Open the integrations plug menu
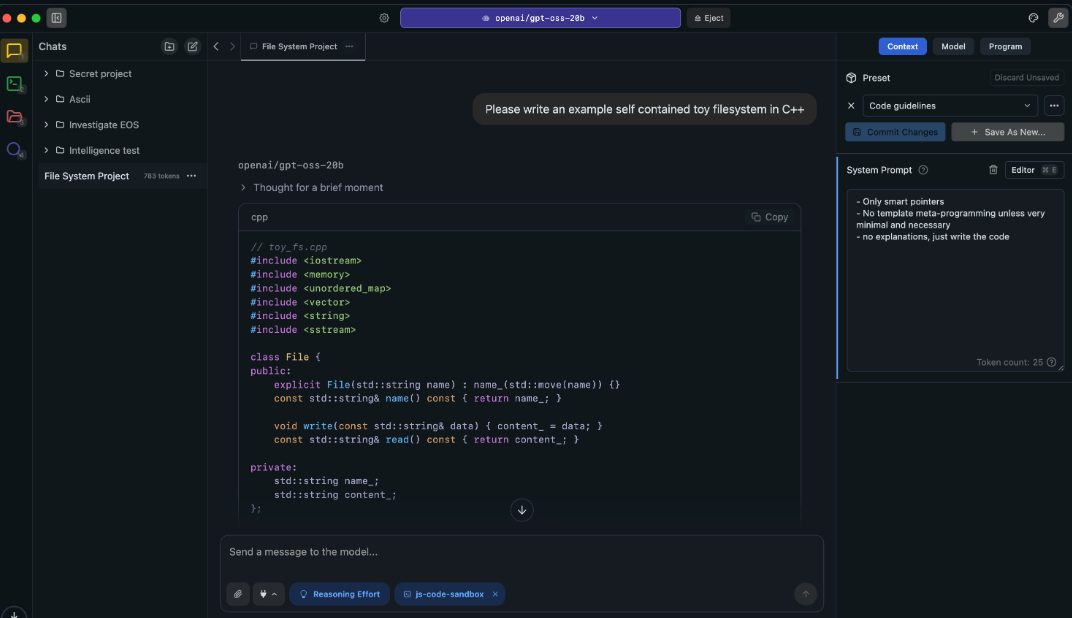 coord(269,594)
